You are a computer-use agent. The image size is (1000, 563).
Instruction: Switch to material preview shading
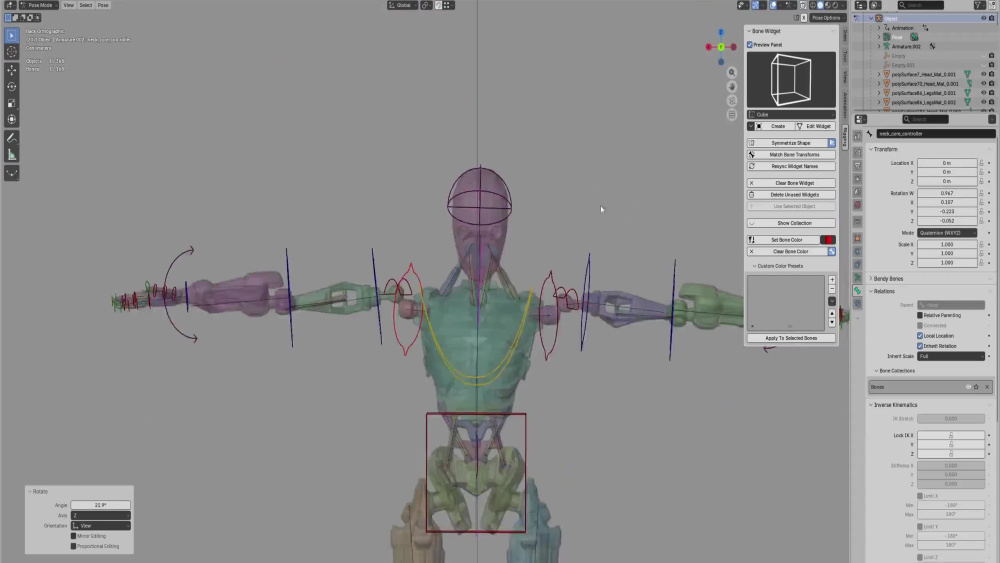827,5
